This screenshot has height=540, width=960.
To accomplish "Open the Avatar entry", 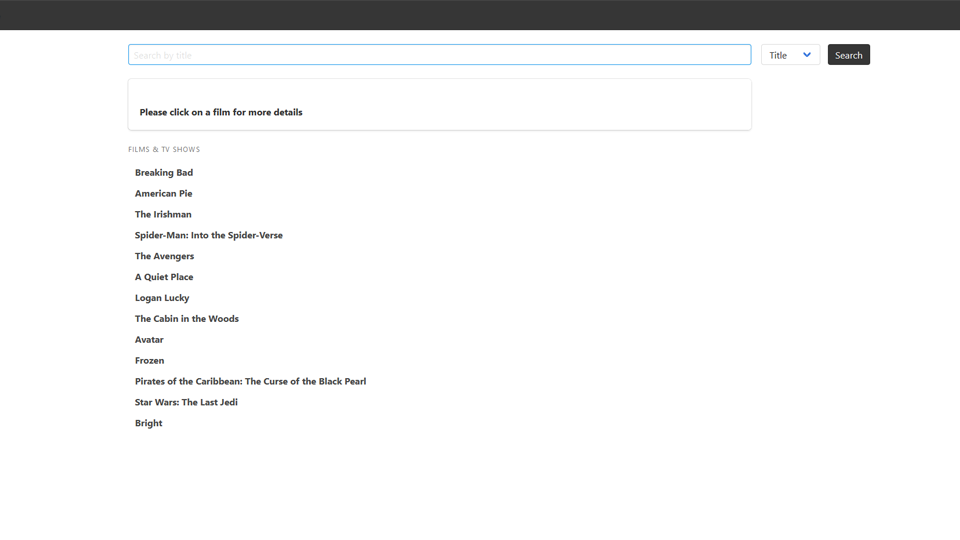I will [x=149, y=339].
